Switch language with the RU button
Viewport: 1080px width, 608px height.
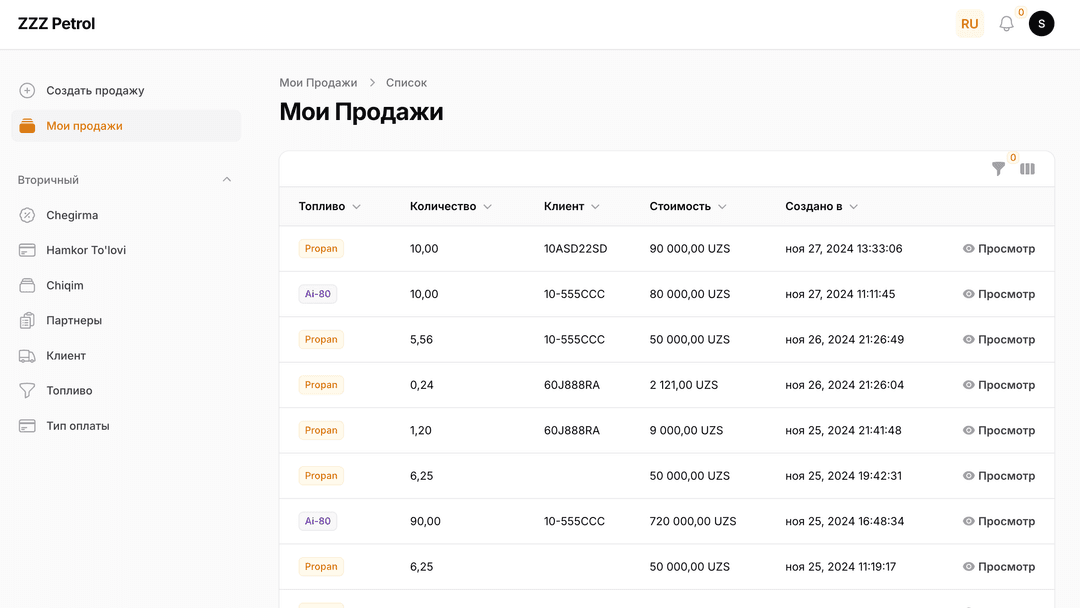pyautogui.click(x=969, y=24)
